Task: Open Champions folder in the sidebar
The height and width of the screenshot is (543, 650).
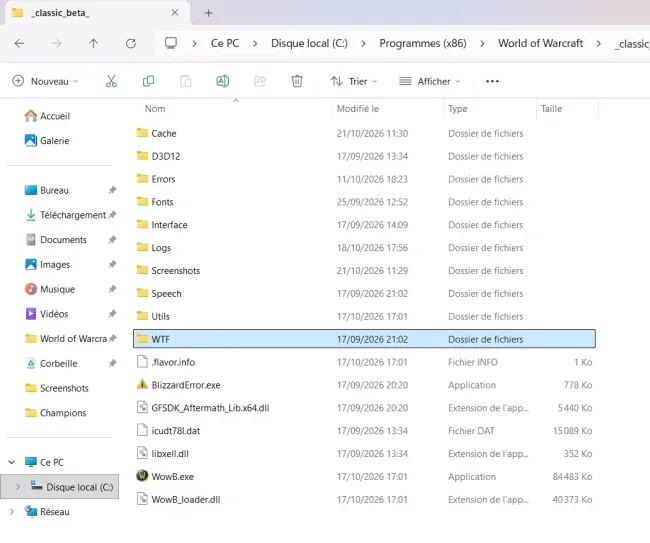Action: click(x=56, y=413)
